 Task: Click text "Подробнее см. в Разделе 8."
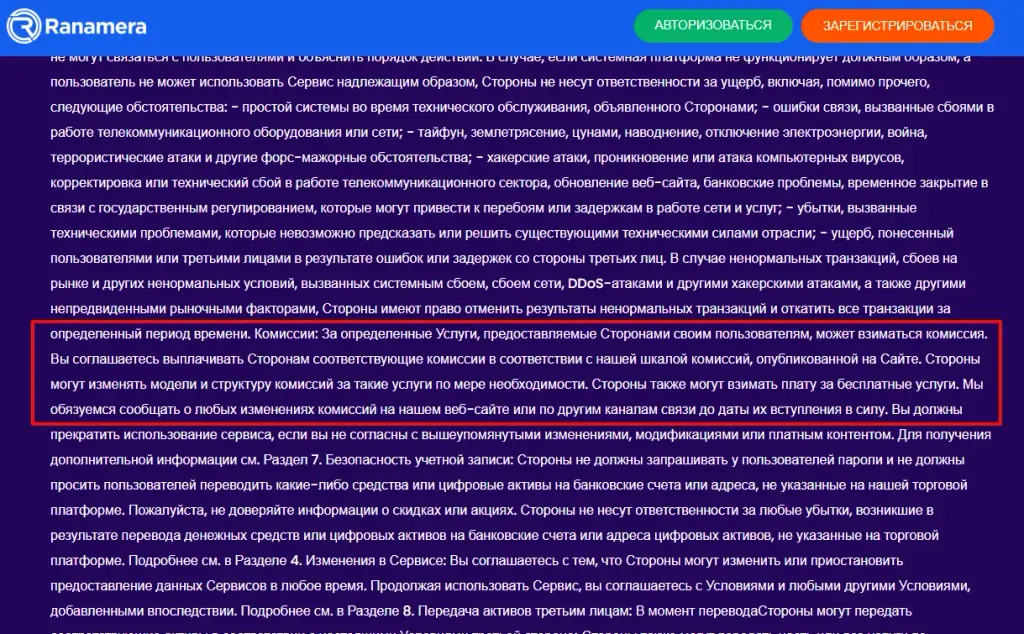pyautogui.click(x=327, y=611)
